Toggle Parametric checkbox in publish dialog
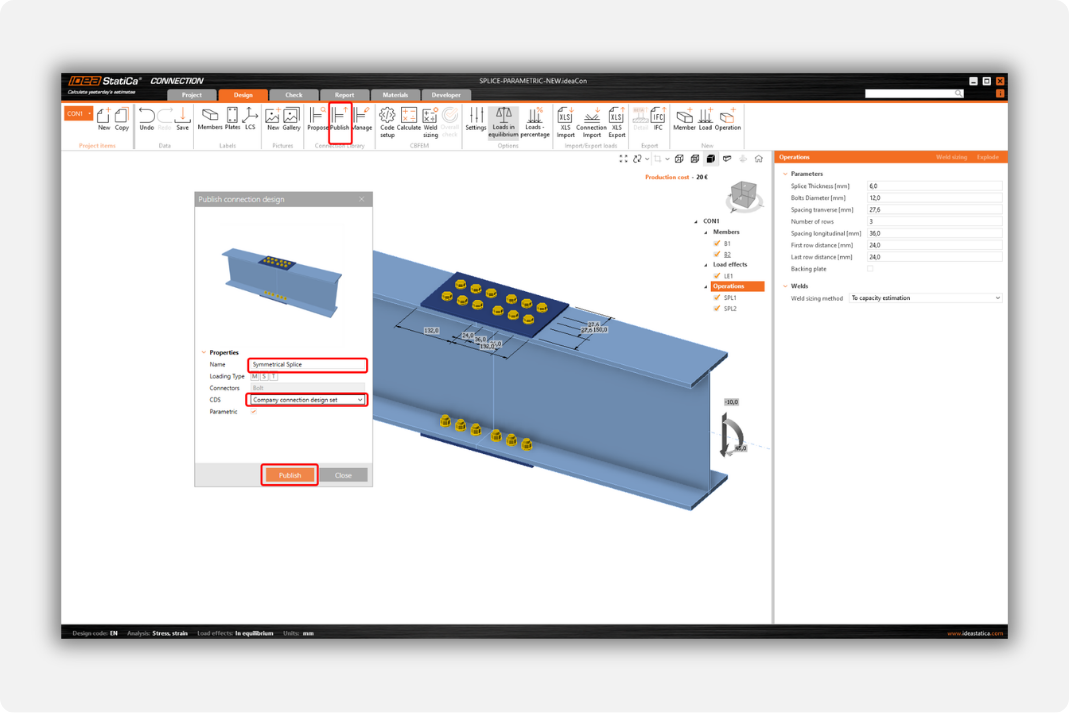This screenshot has height=713, width=1069. pyautogui.click(x=254, y=412)
